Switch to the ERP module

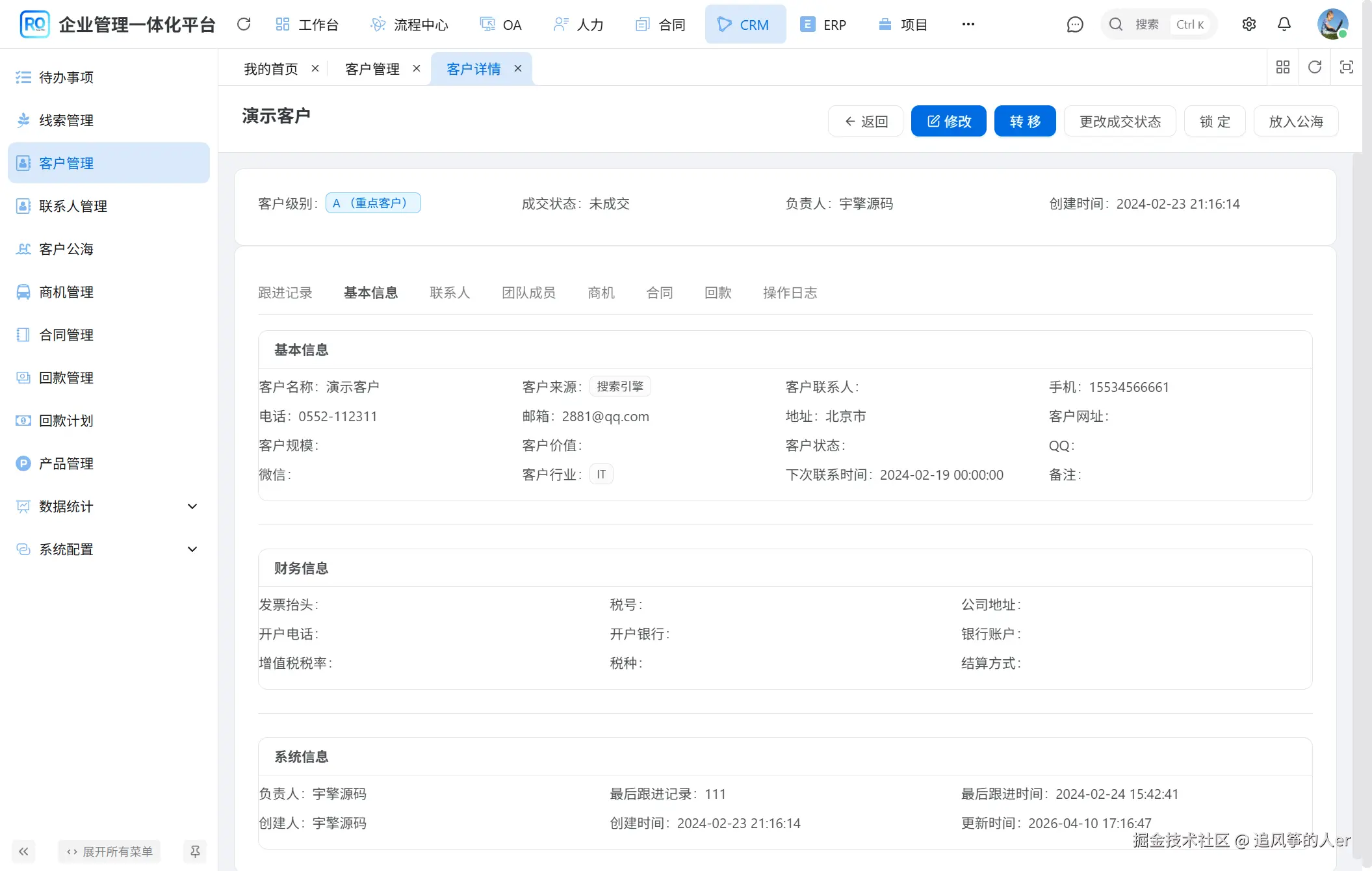(x=823, y=25)
